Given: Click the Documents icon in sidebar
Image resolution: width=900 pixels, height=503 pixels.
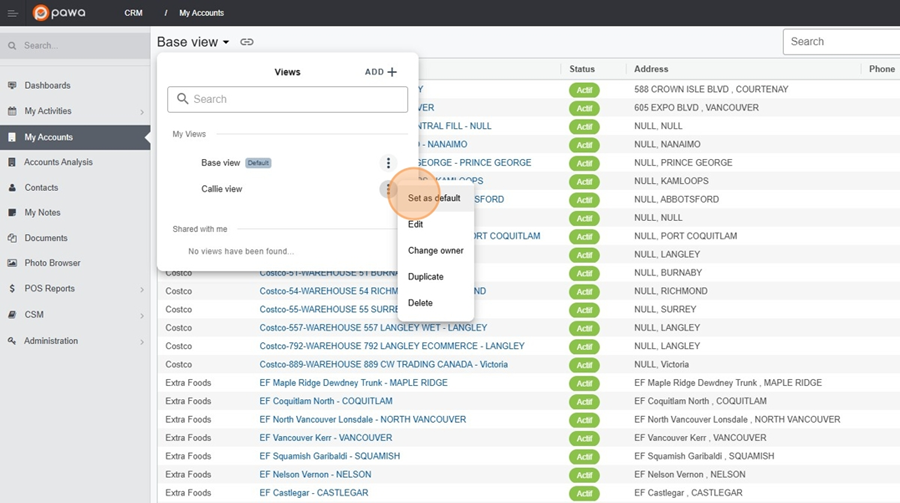Looking at the screenshot, I should coord(12,238).
